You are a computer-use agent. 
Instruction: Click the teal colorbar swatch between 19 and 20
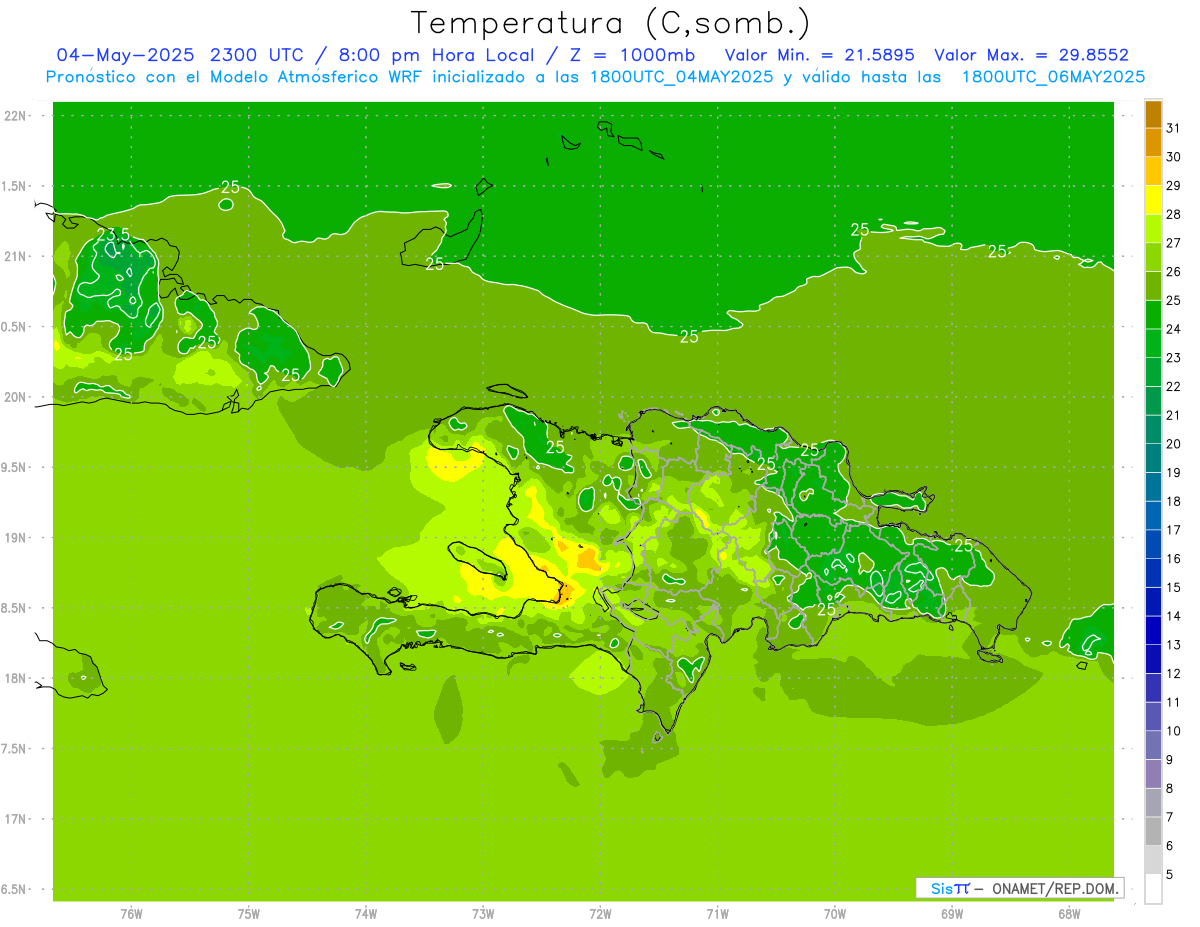(1153, 458)
